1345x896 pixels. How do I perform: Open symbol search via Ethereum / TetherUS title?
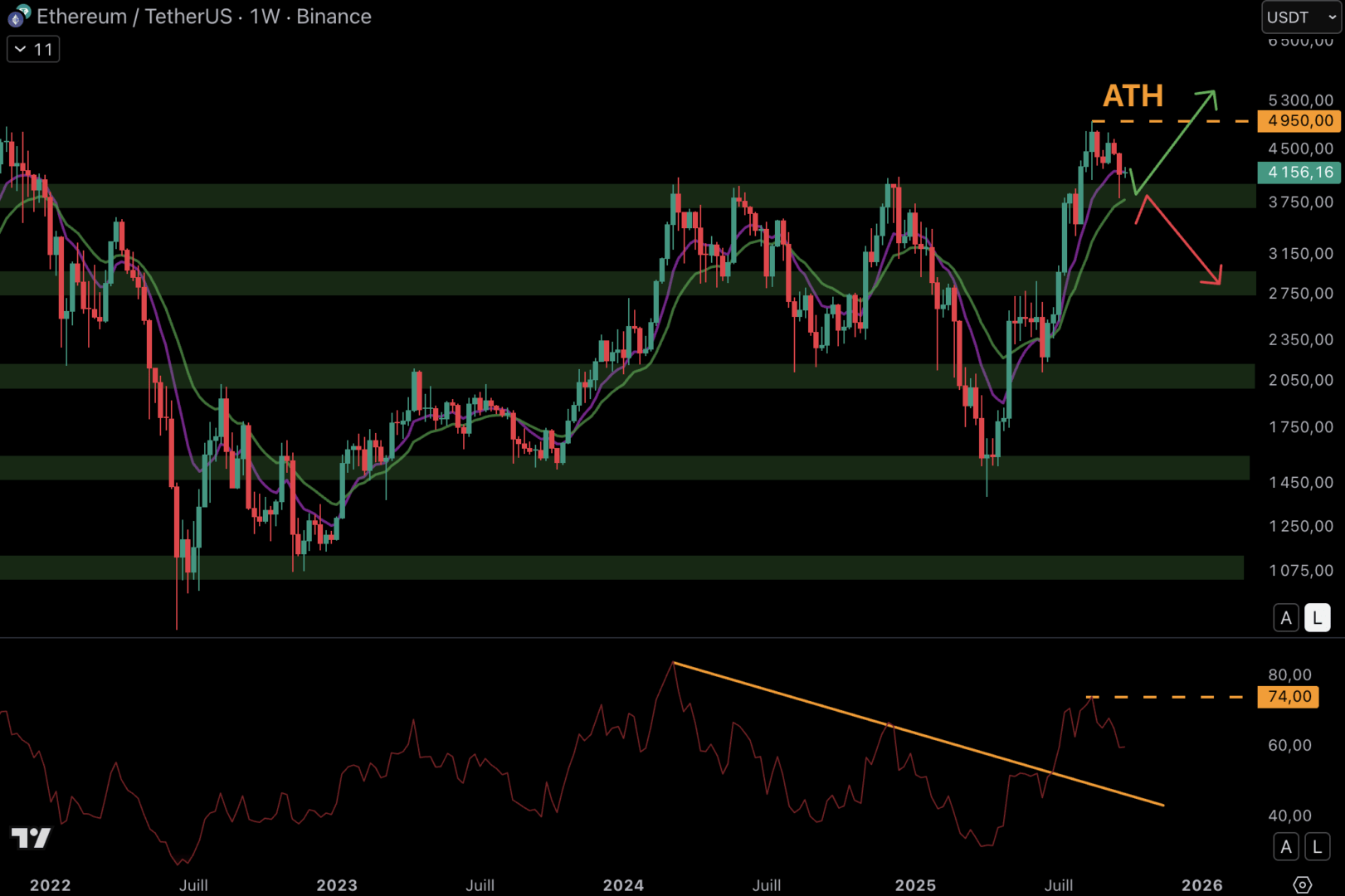134,17
